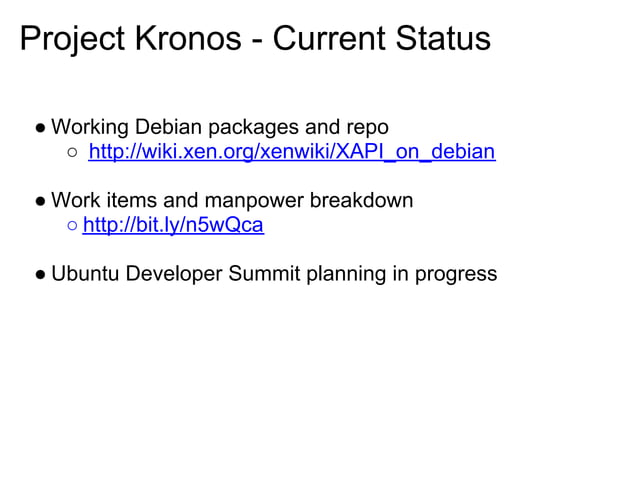638x478 pixels.
Task: Open the bit.ly/n5wQca link
Action: coord(173,225)
